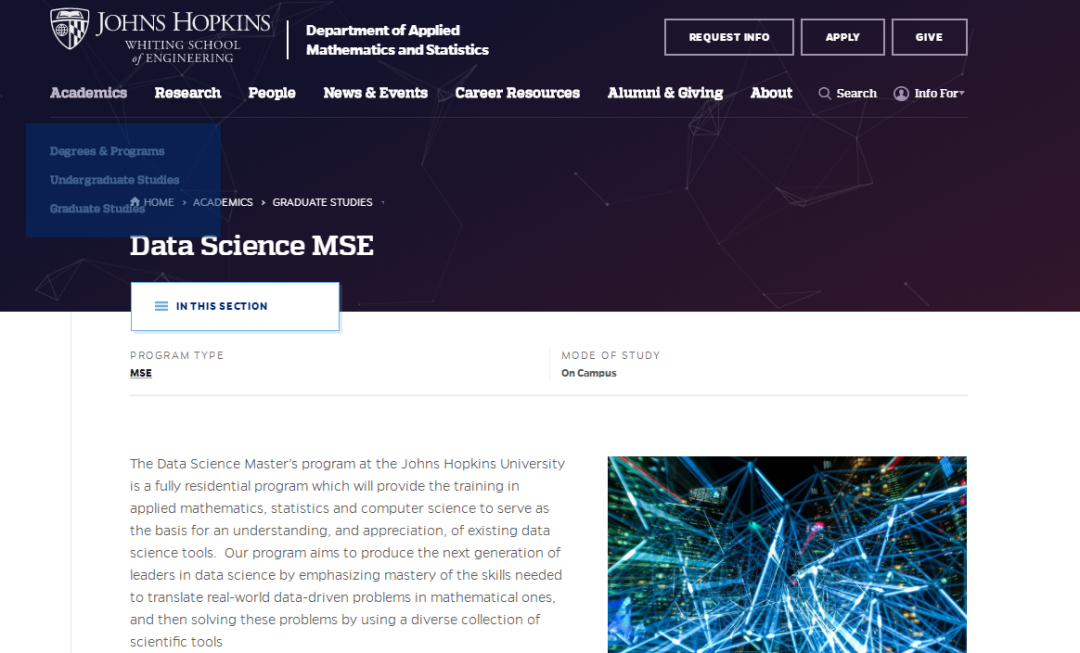Go to Academics breadcrumb link

coord(222,202)
